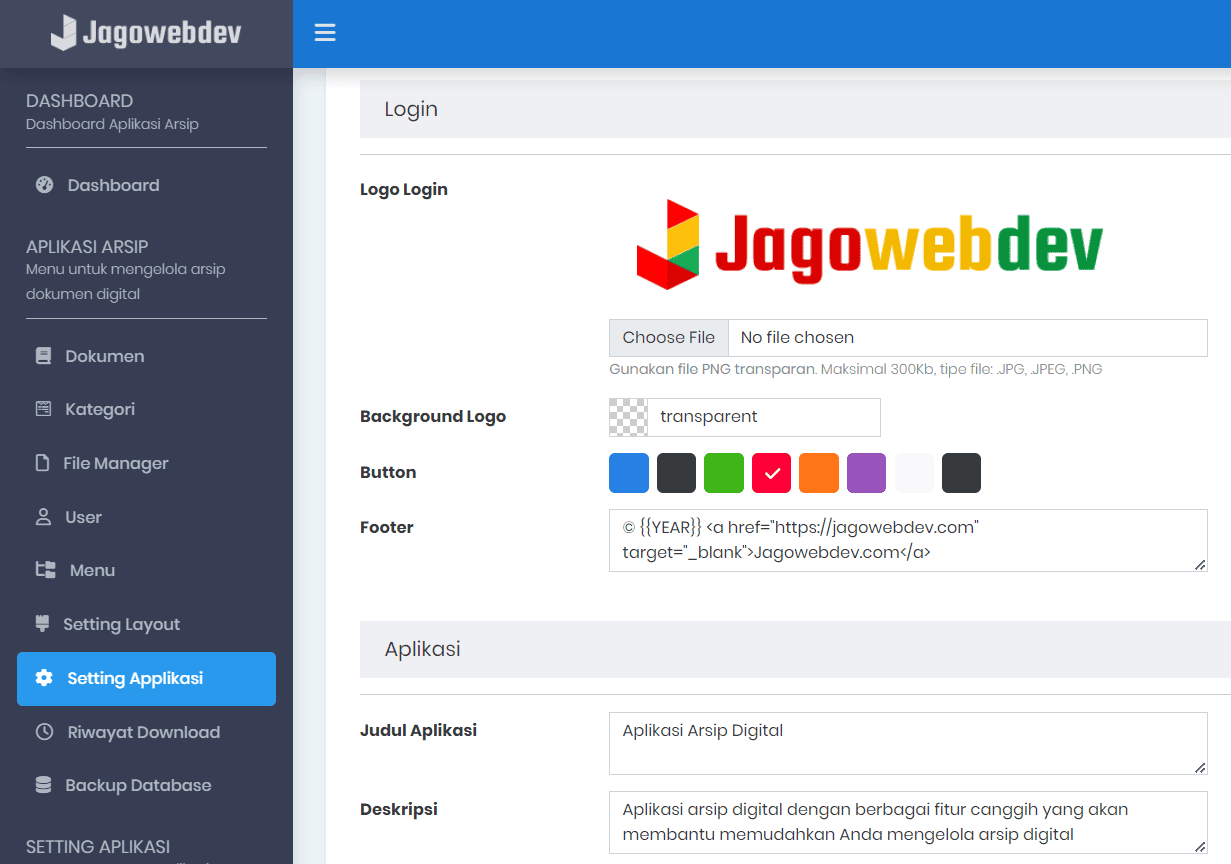This screenshot has height=864, width=1231.
Task: Click the Menu tree icon in sidebar
Action: click(46, 570)
